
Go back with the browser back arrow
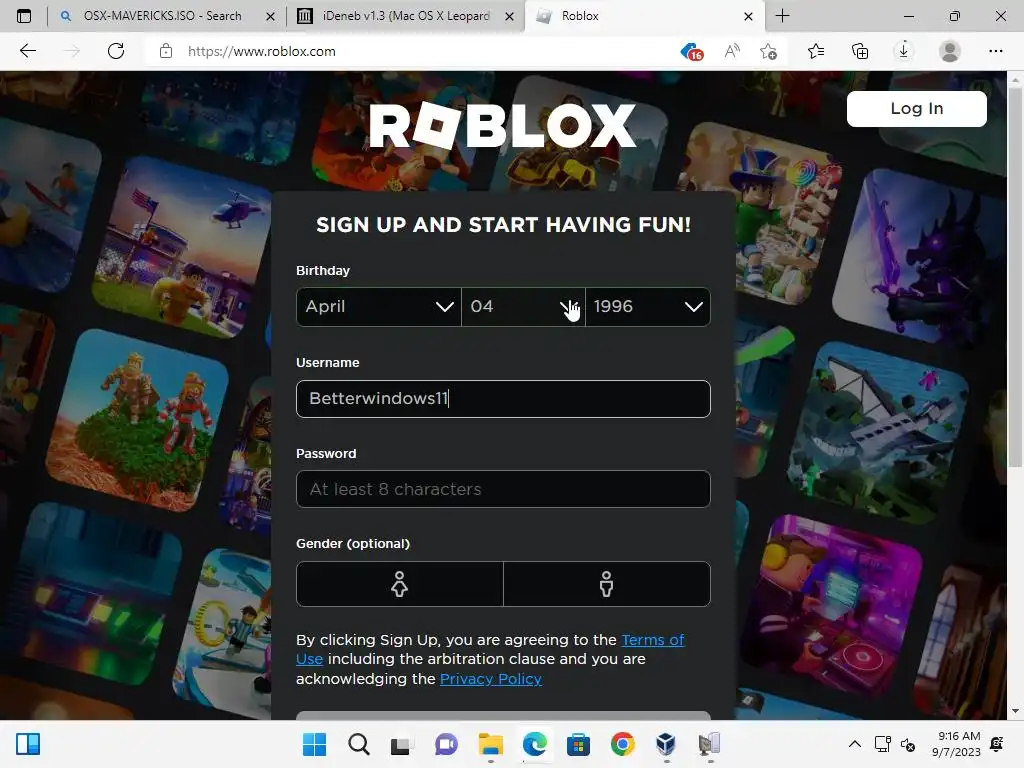28,51
